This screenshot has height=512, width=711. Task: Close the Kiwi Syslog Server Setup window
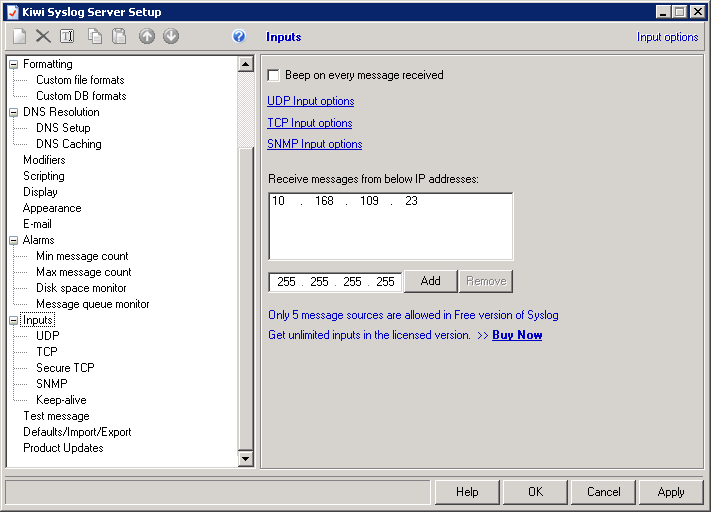(x=697, y=12)
